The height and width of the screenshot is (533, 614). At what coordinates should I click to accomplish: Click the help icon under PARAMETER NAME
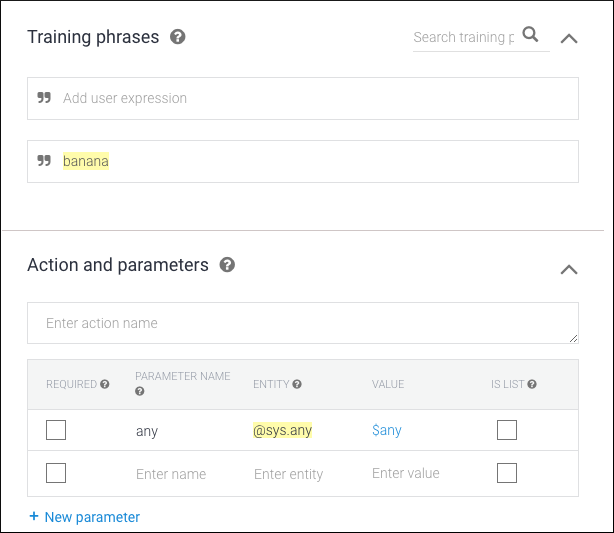[139, 392]
